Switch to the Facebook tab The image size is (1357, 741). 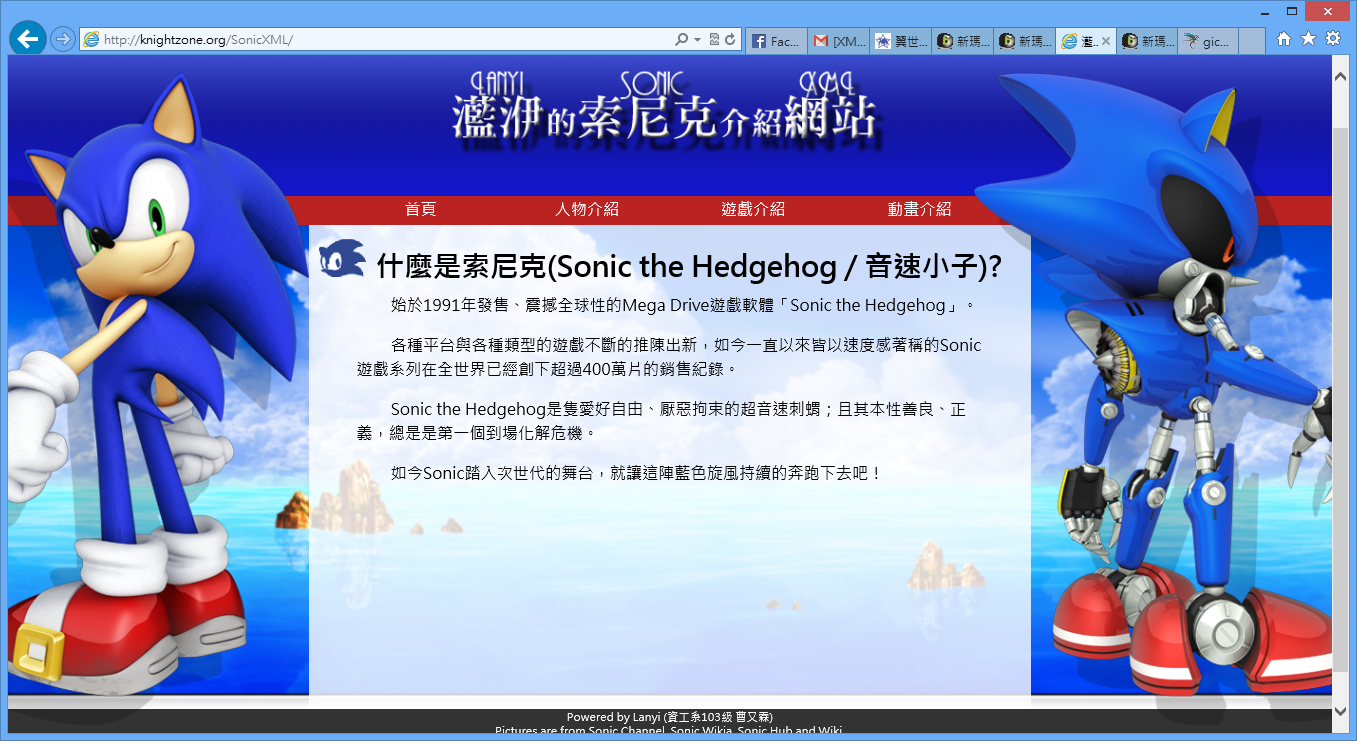pos(776,41)
